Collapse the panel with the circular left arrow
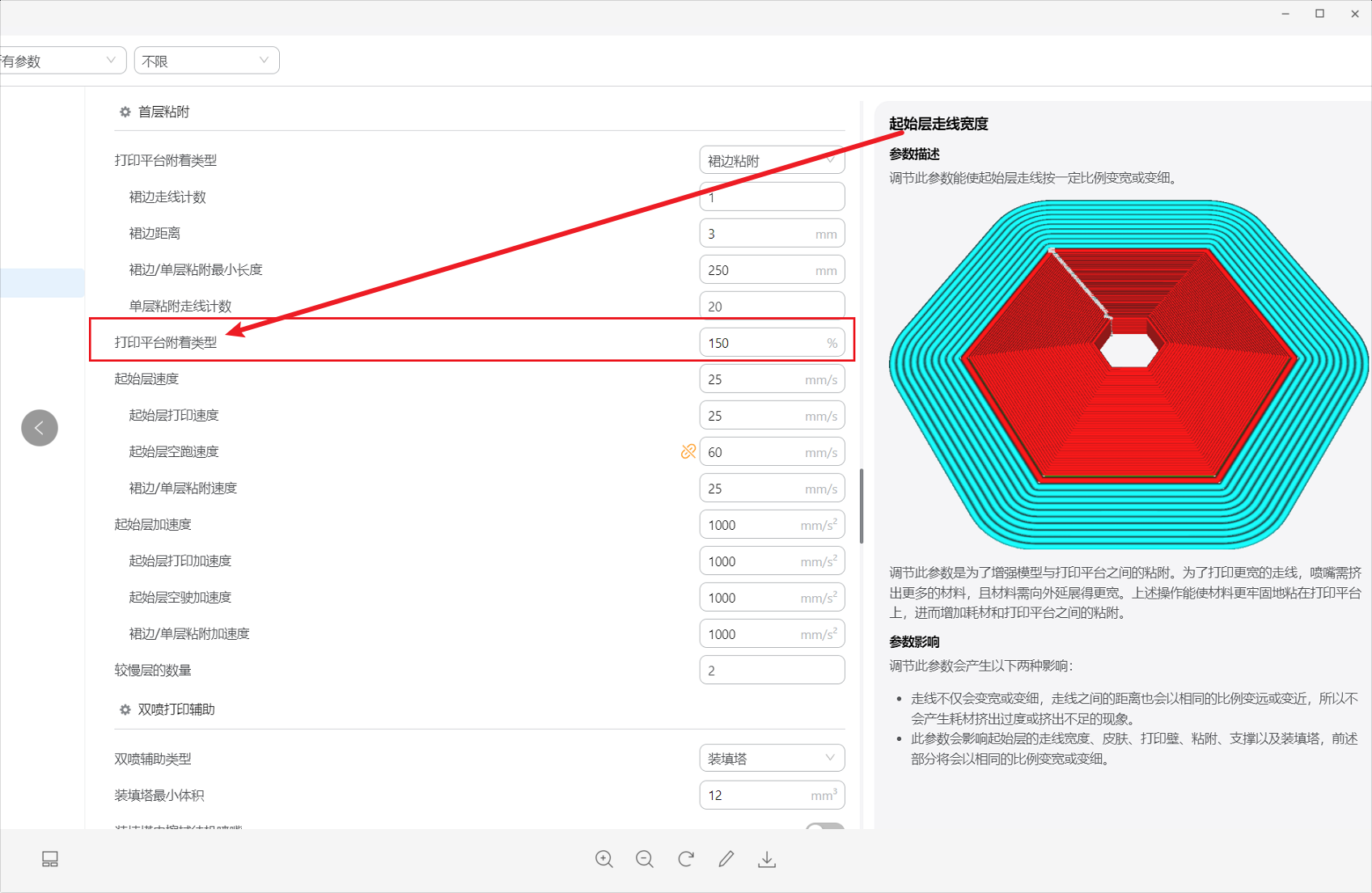Viewport: 1372px width, 893px height. pos(40,427)
